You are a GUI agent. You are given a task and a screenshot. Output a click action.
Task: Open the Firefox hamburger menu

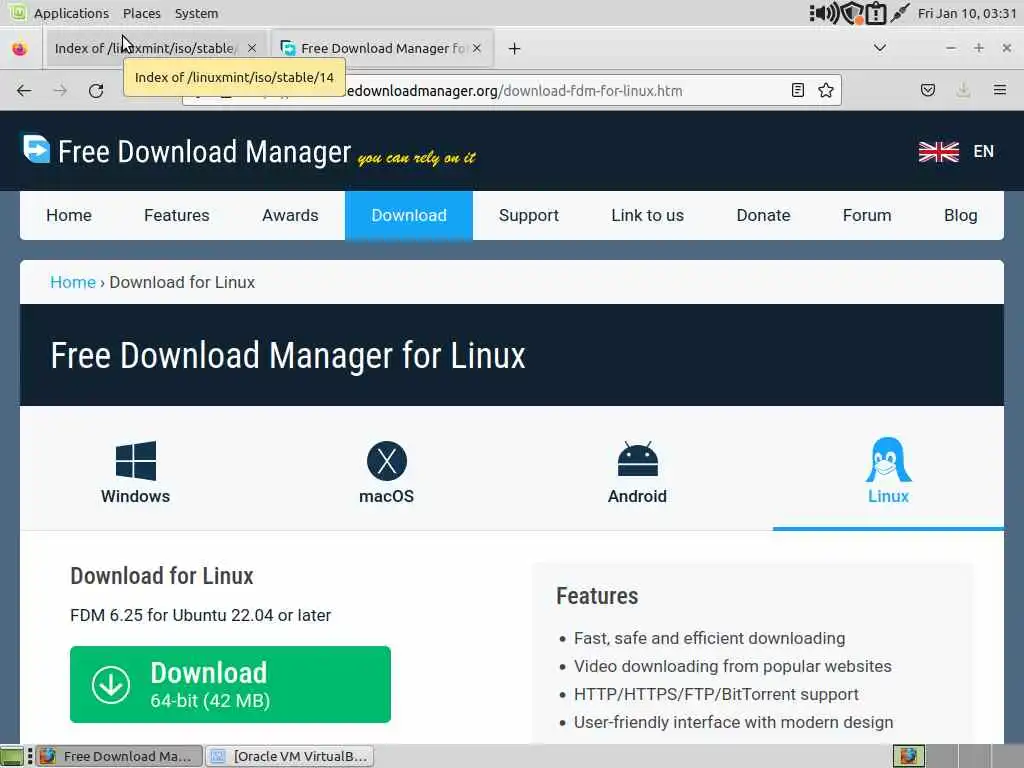point(1000,90)
